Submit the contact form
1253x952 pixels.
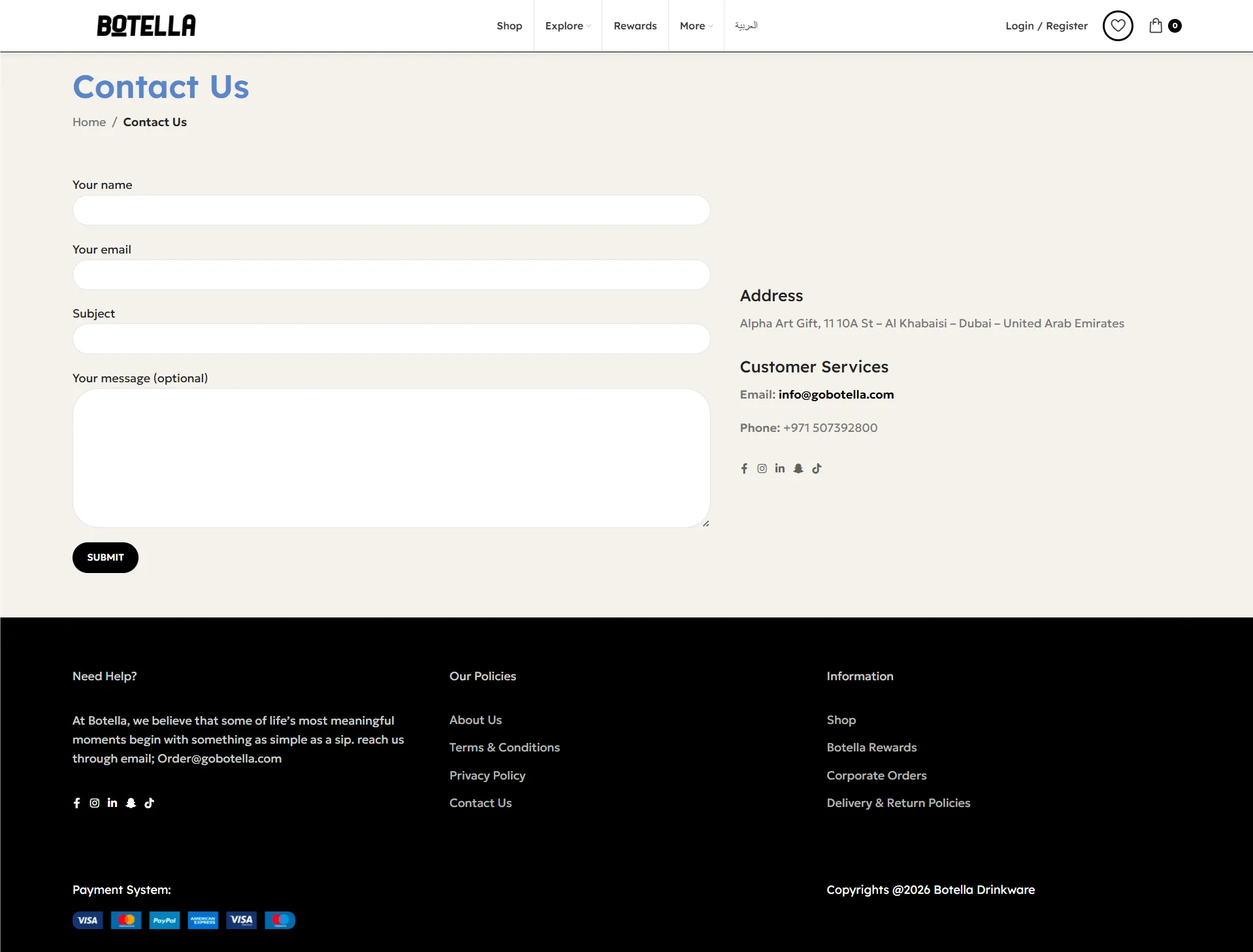click(x=105, y=557)
